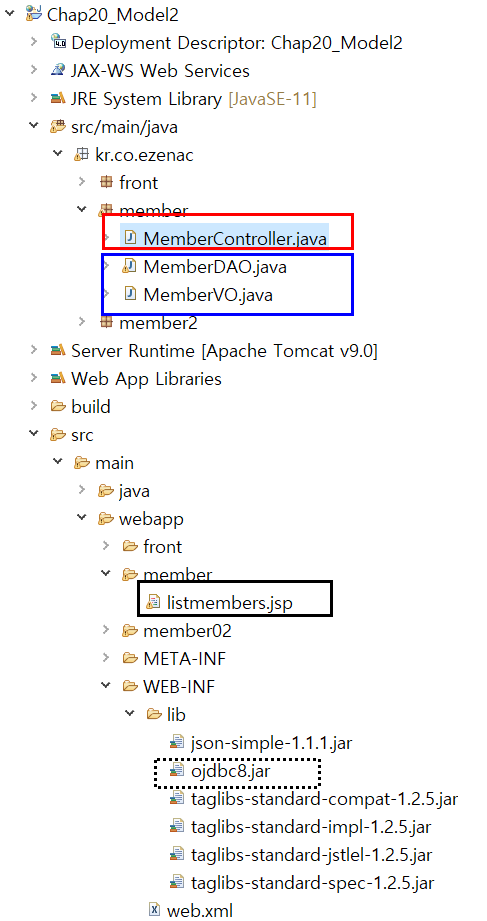This screenshot has width=487, height=921.
Task: Expand the META-INF folder
Action: pyautogui.click(x=106, y=658)
